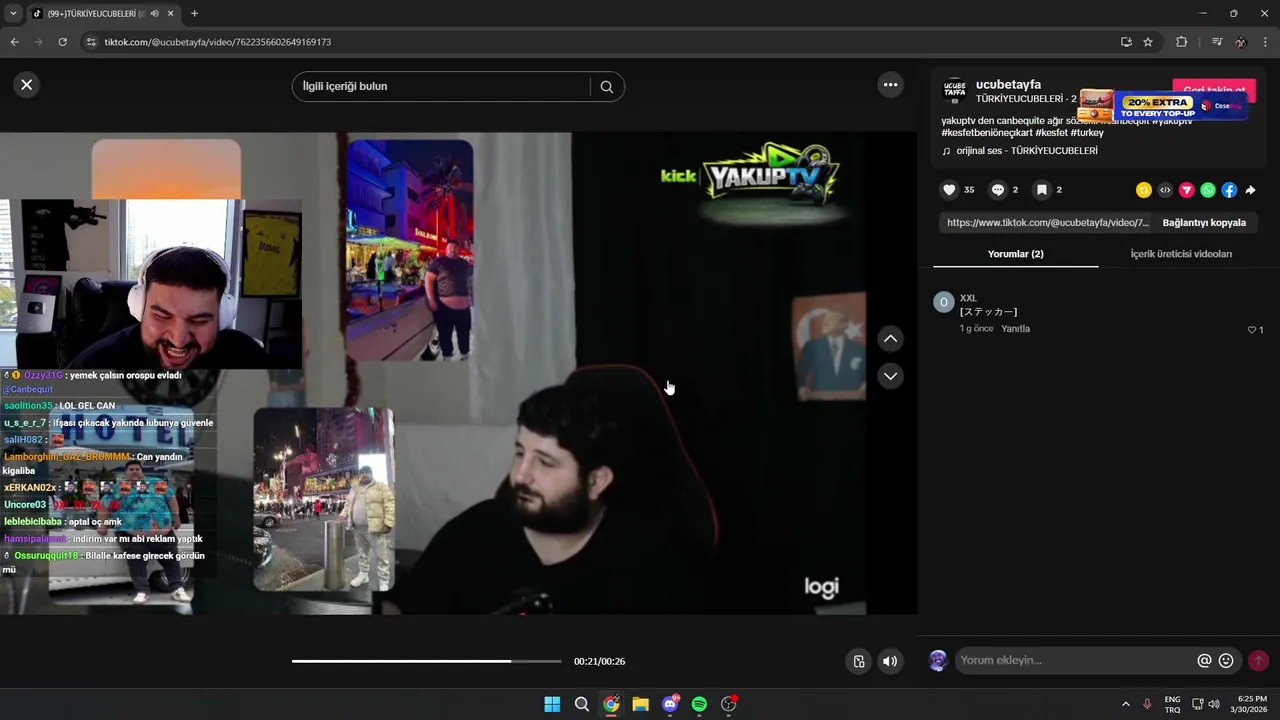Seek on the video progress bar
1280x720 pixels.
click(427, 661)
